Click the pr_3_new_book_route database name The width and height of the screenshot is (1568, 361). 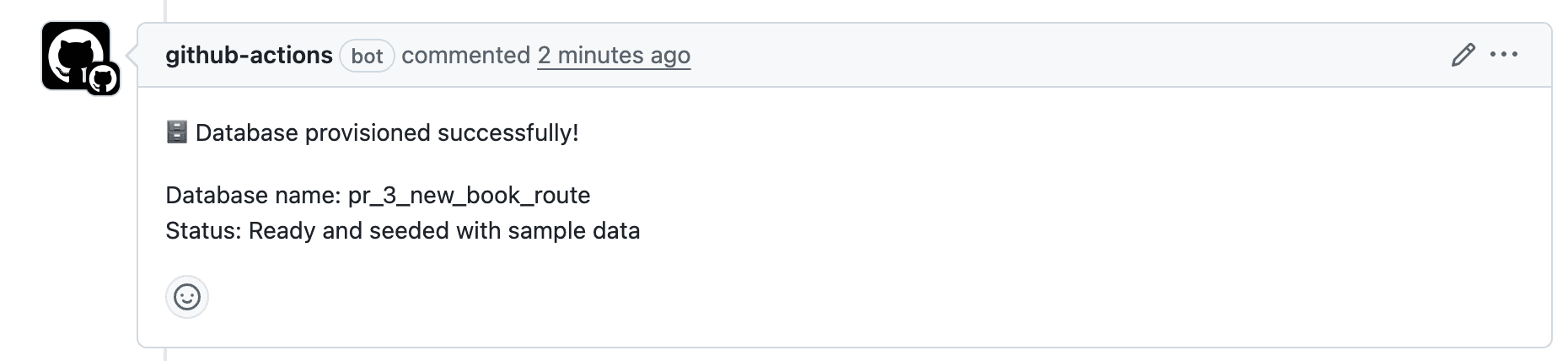pyautogui.click(x=469, y=196)
